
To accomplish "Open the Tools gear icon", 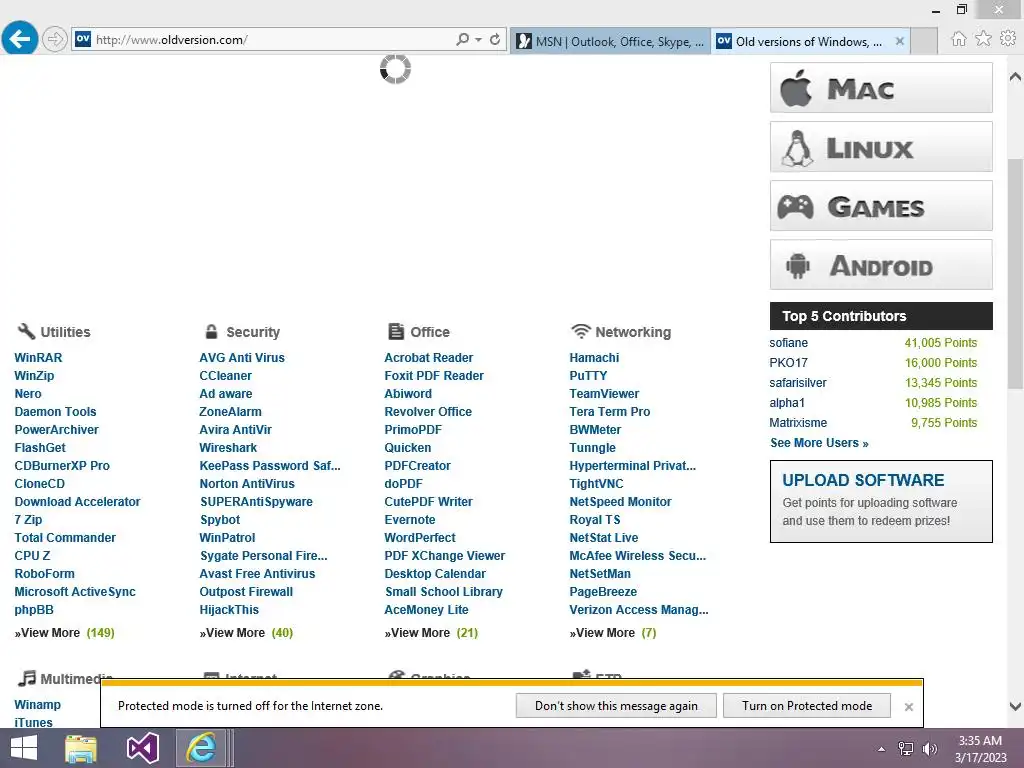I will point(1008,39).
